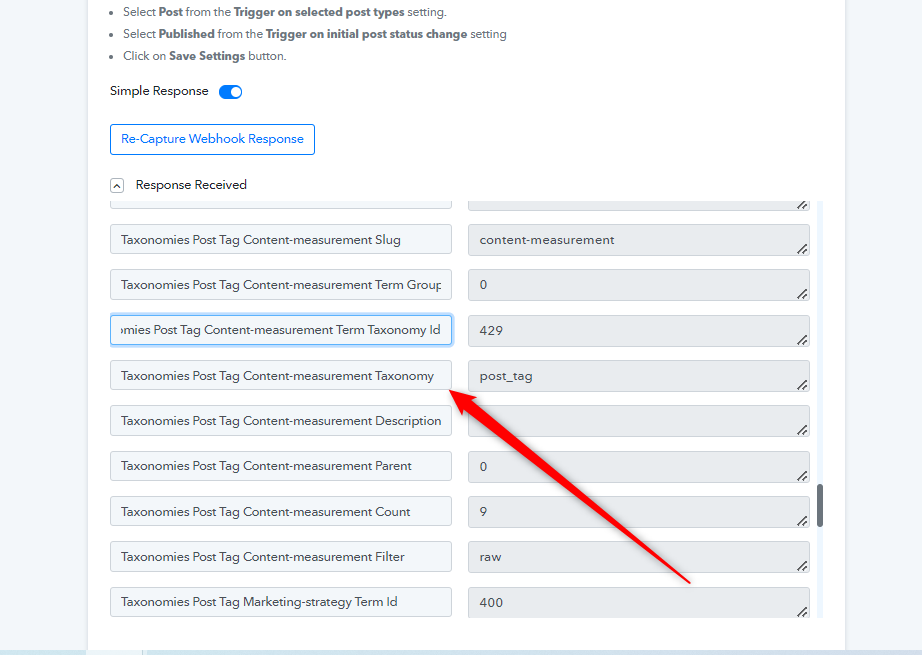
Task: Click the Content-measurement Filter label field
Action: pos(280,557)
